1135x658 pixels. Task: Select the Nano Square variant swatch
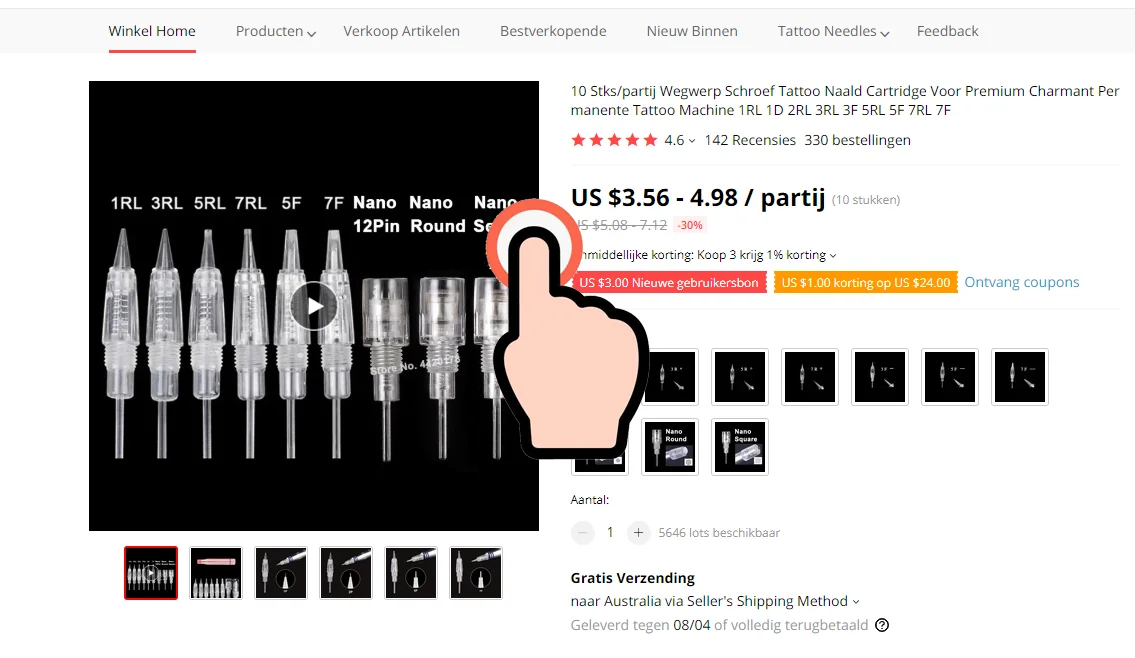pyautogui.click(x=740, y=447)
